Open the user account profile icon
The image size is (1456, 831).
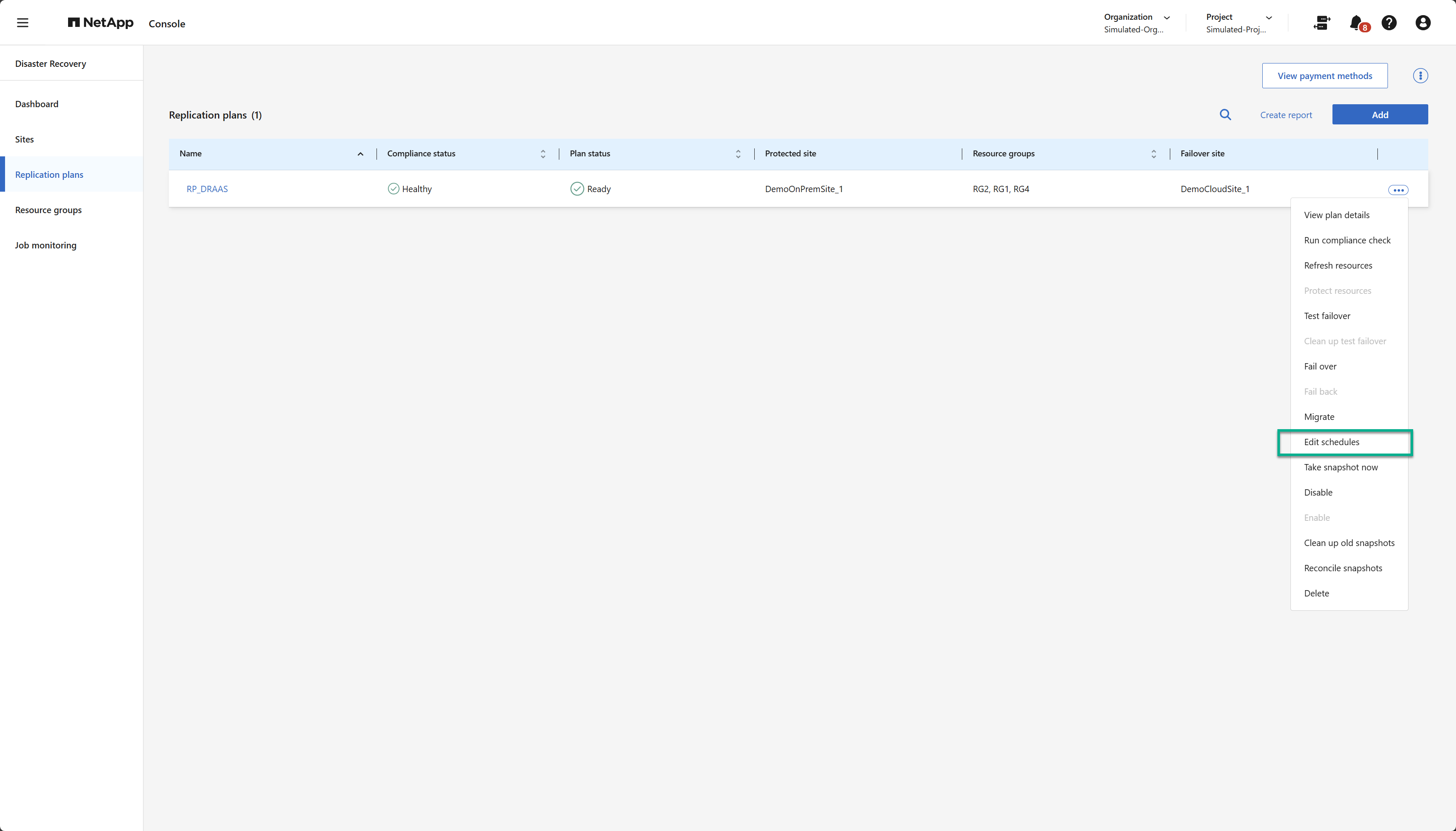[x=1422, y=23]
